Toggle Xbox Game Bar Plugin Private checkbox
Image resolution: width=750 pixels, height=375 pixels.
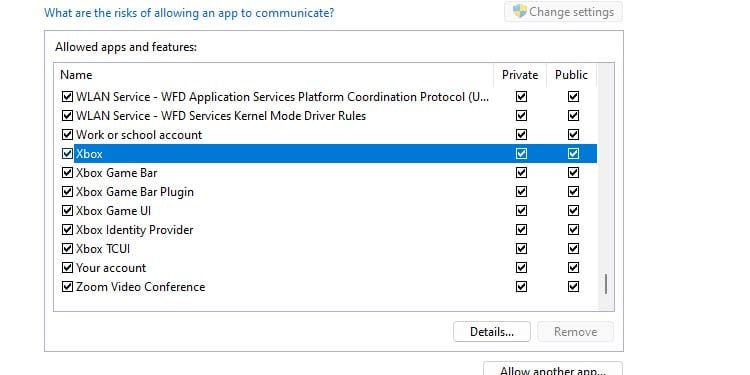[521, 192]
